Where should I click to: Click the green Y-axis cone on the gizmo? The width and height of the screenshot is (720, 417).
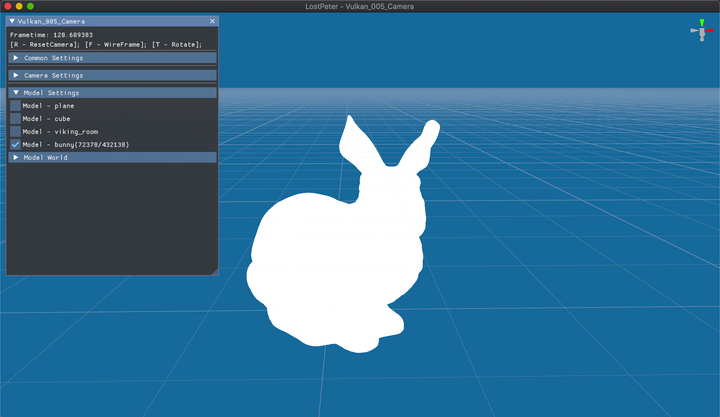pos(702,22)
